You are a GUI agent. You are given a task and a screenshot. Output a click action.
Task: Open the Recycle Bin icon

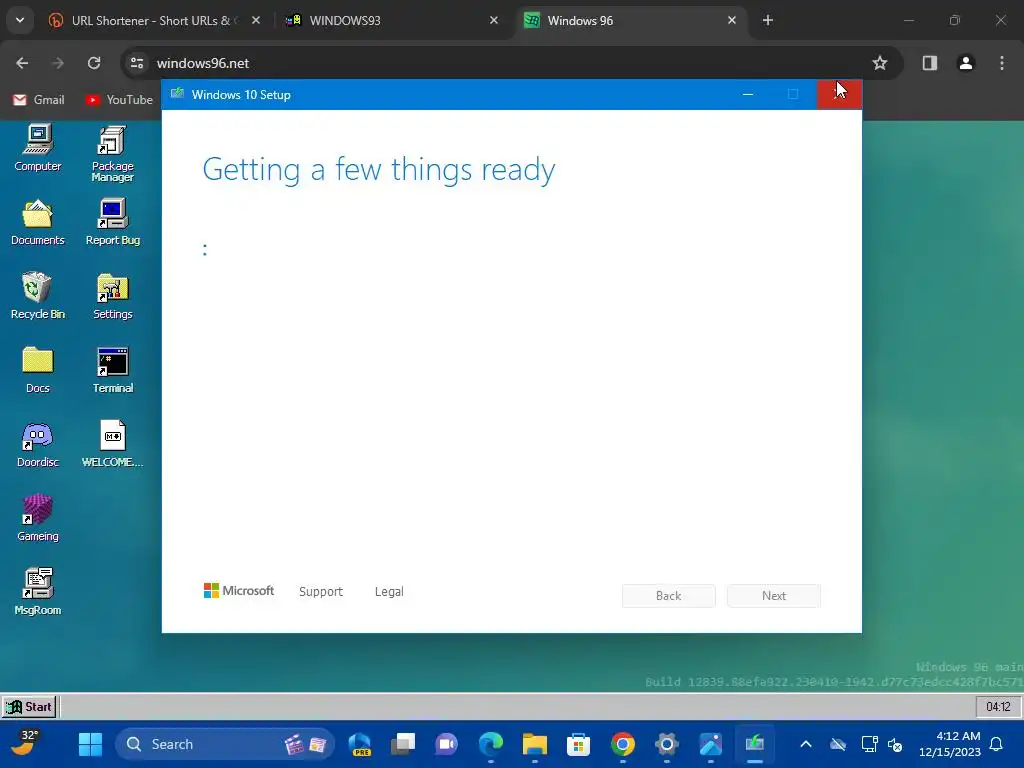(x=37, y=296)
